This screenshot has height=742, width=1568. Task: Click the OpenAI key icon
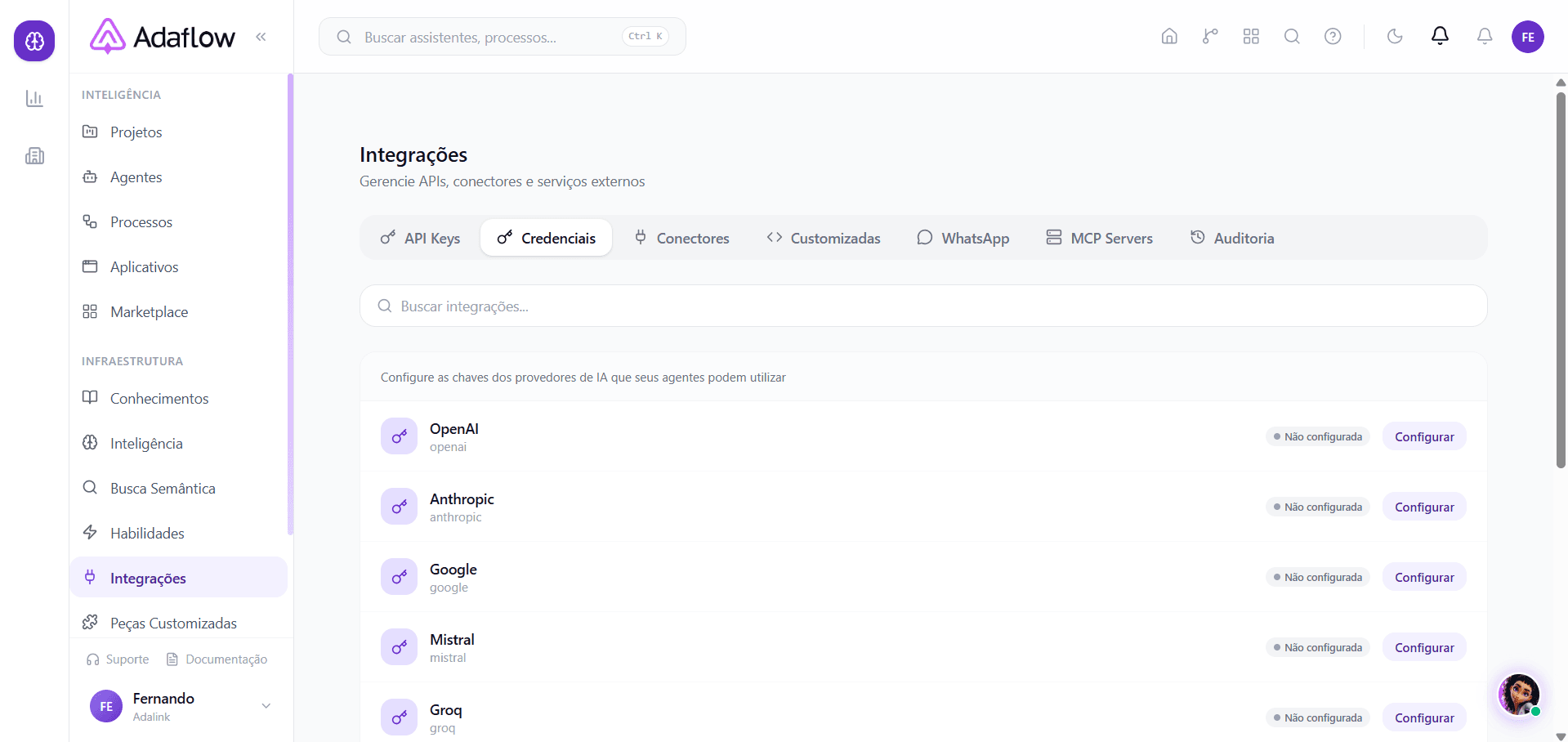coord(399,436)
